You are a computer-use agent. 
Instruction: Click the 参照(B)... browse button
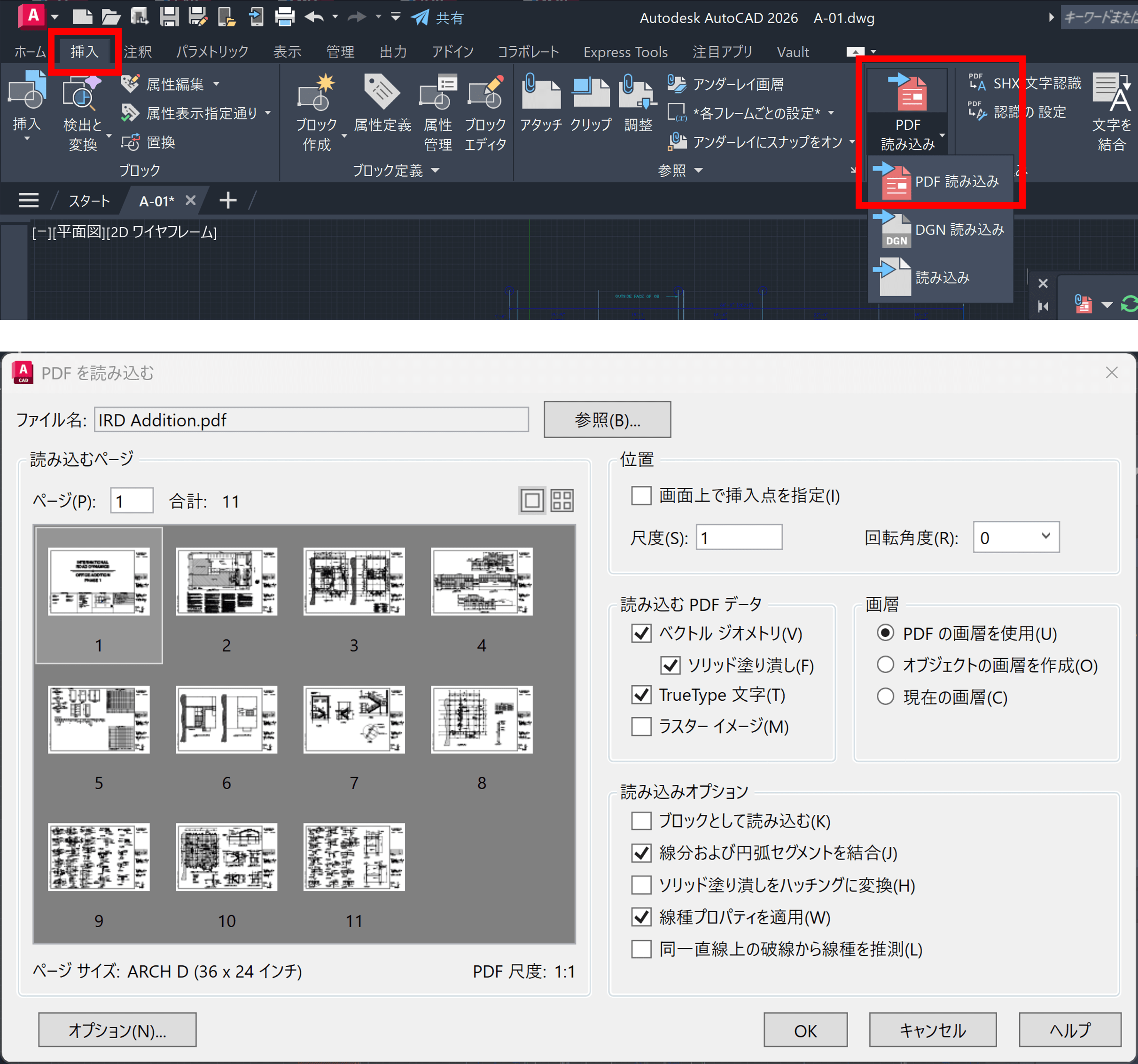click(607, 420)
